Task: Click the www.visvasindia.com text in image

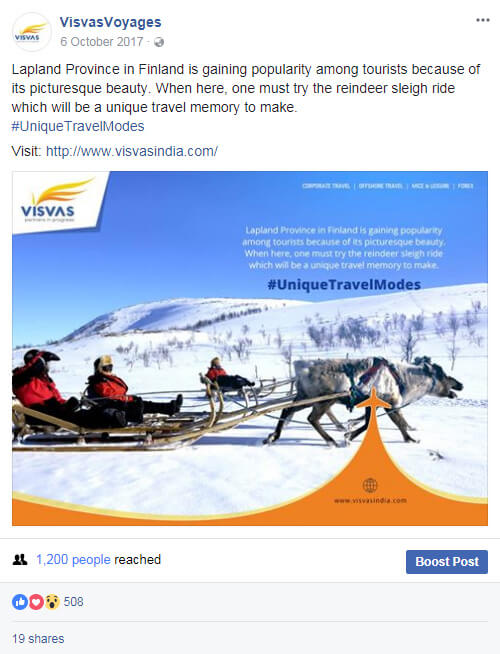Action: (x=370, y=501)
